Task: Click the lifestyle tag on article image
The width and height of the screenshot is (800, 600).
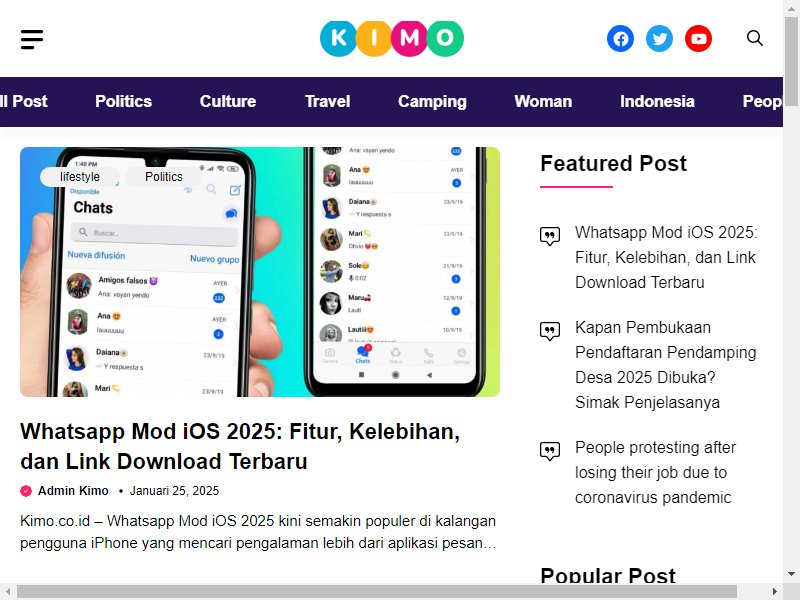Action: (80, 177)
